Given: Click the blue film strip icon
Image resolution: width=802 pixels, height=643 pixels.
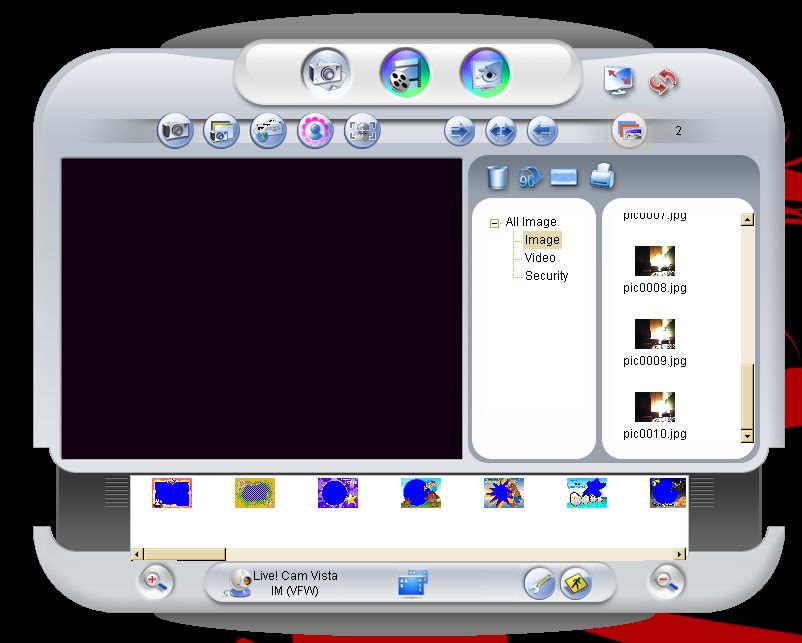Looking at the screenshot, I should 413,584.
